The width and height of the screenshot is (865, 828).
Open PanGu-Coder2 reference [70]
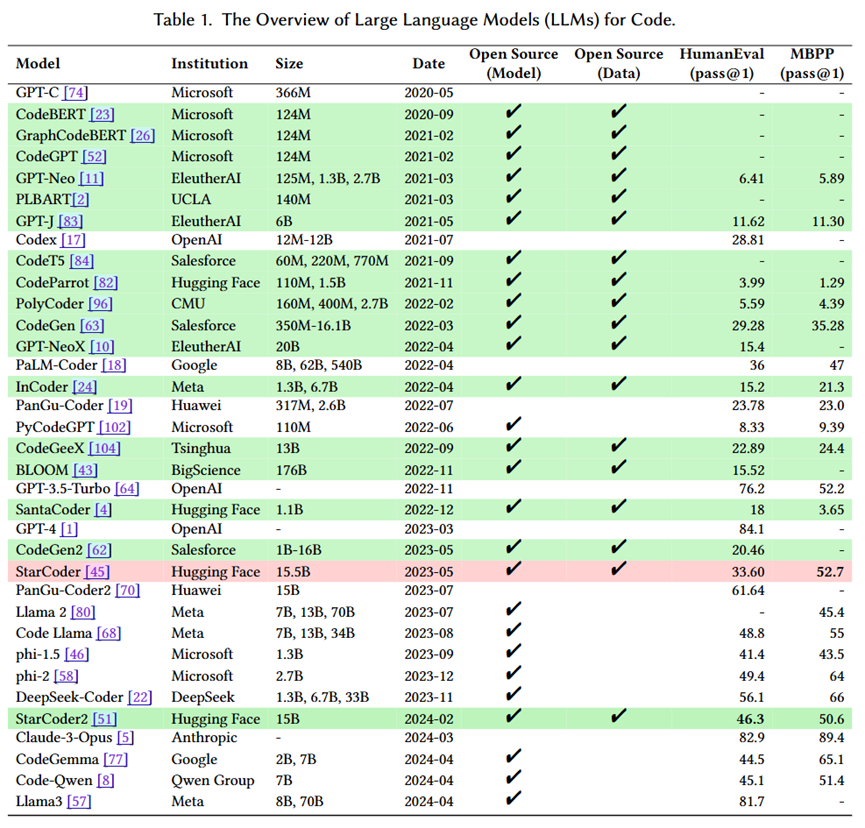tap(128, 590)
